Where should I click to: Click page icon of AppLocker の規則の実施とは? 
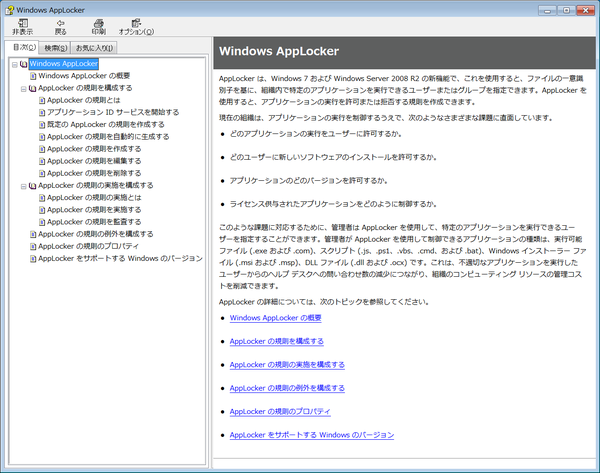pos(42,198)
